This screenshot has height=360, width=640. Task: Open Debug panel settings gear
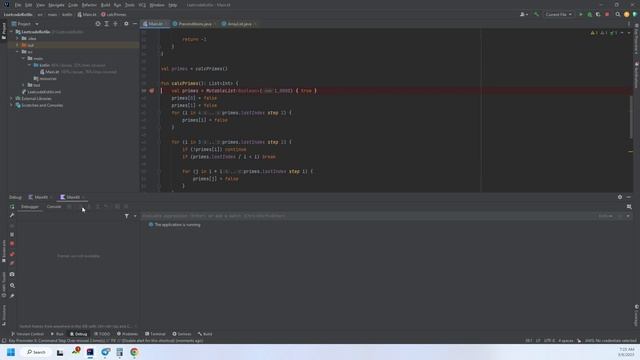pyautogui.click(x=620, y=197)
